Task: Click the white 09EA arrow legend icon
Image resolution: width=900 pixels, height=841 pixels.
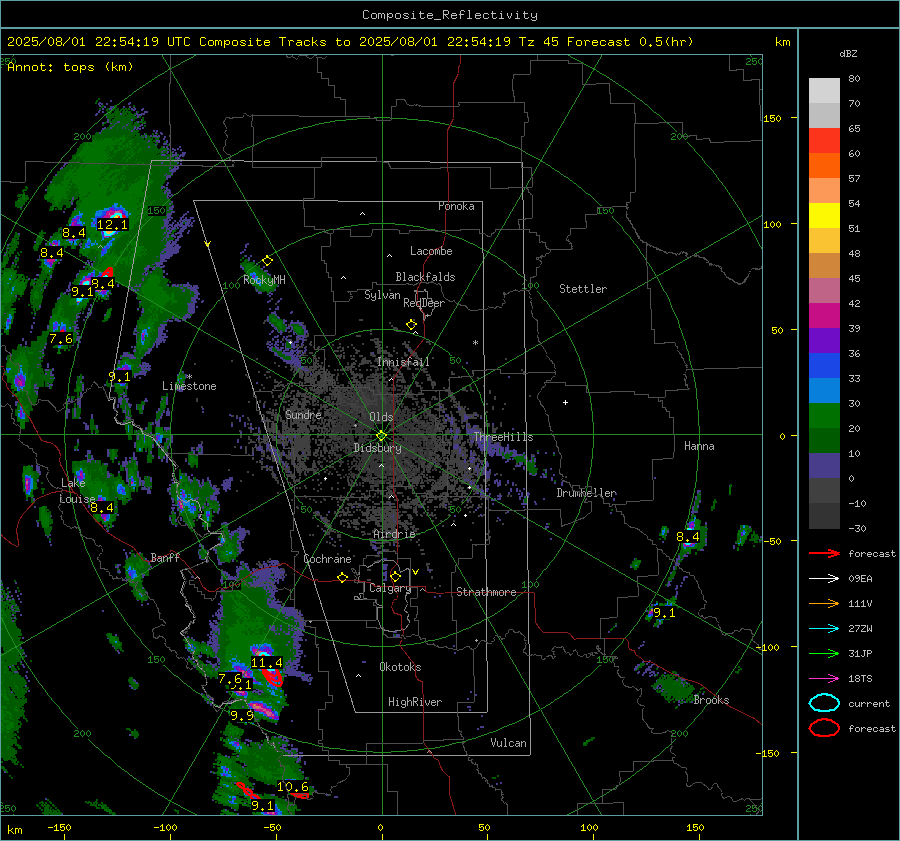Action: pos(824,579)
